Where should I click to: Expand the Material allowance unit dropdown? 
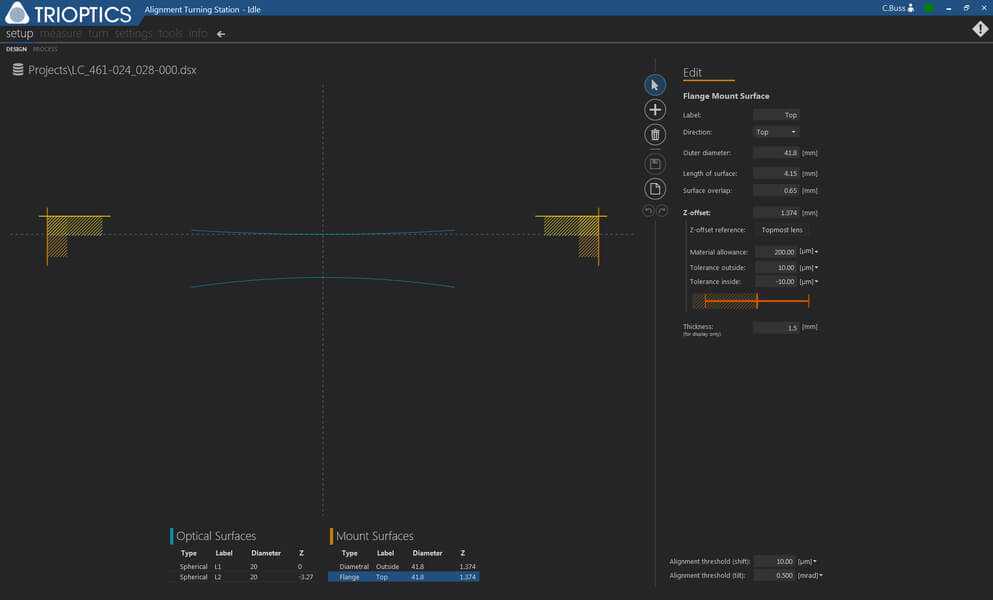click(809, 252)
